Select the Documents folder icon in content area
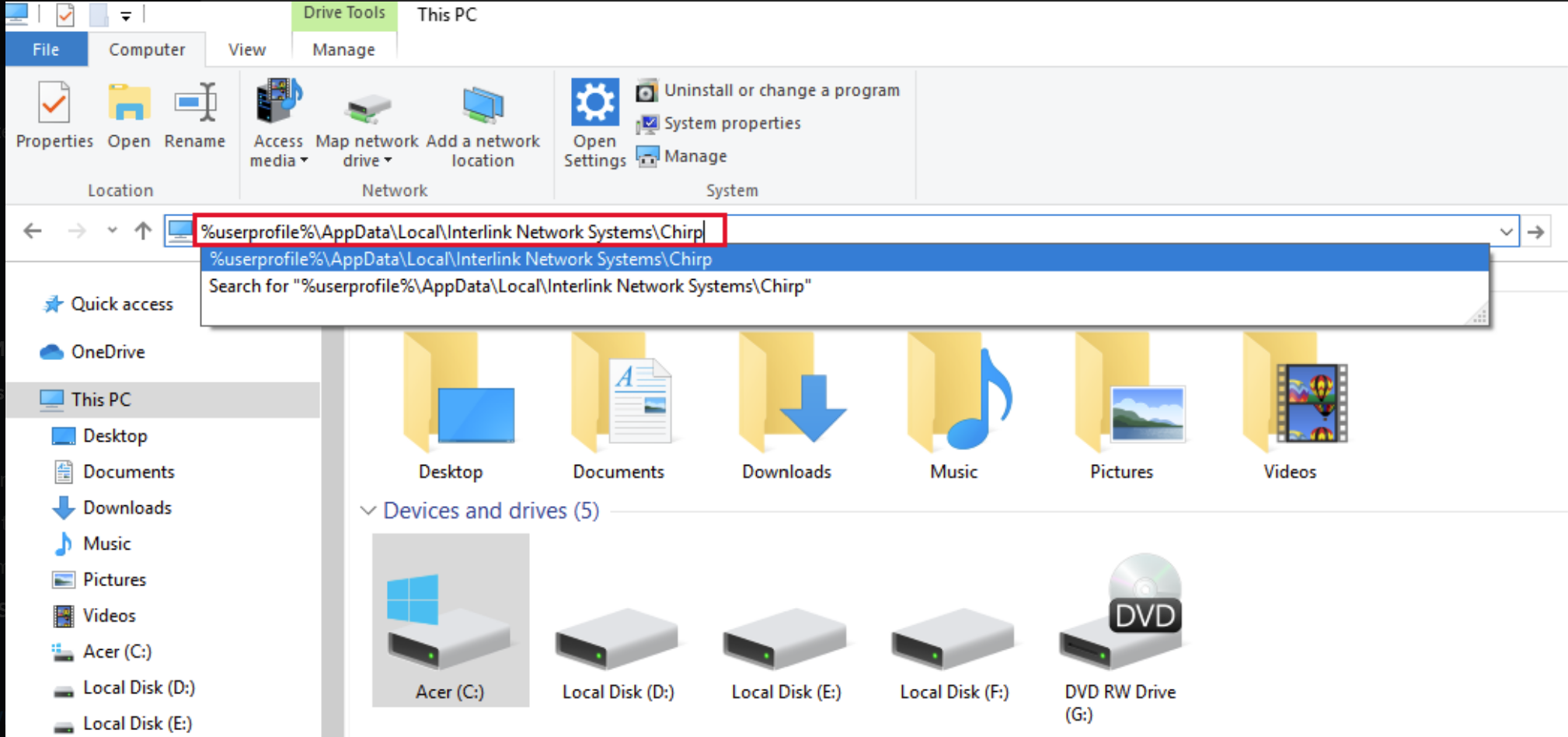This screenshot has height=737, width=1568. [622, 393]
